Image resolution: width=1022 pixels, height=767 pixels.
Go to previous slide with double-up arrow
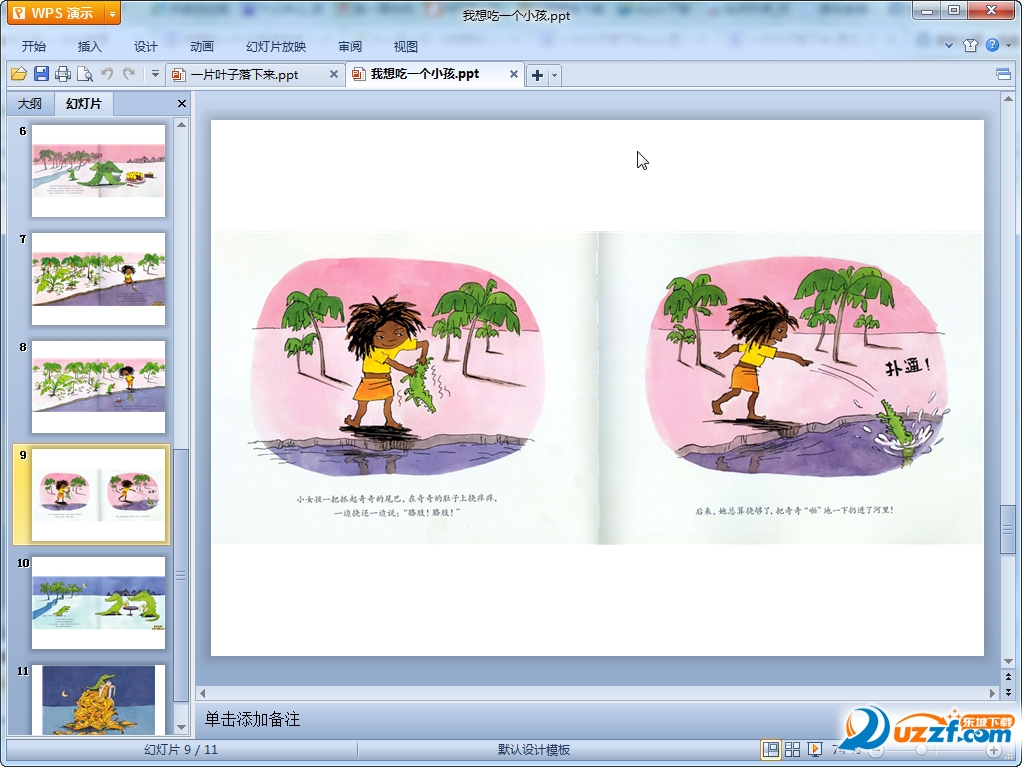[x=1008, y=677]
